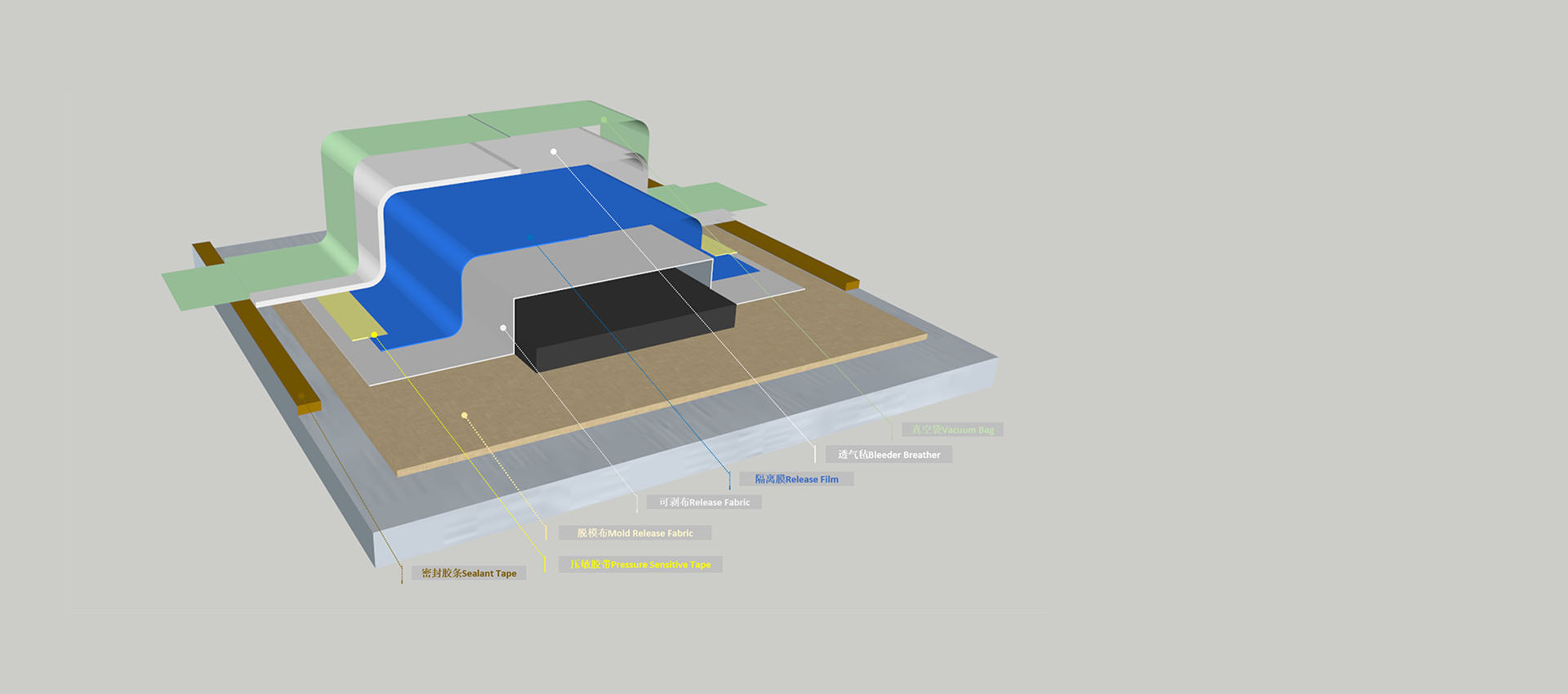Select the Release Fabric label

tap(704, 502)
